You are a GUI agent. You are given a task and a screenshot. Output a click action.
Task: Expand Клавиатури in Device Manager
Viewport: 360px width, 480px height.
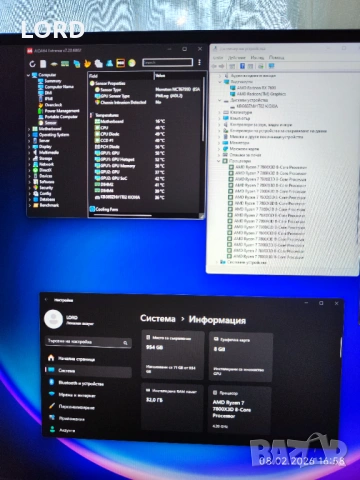point(220,112)
